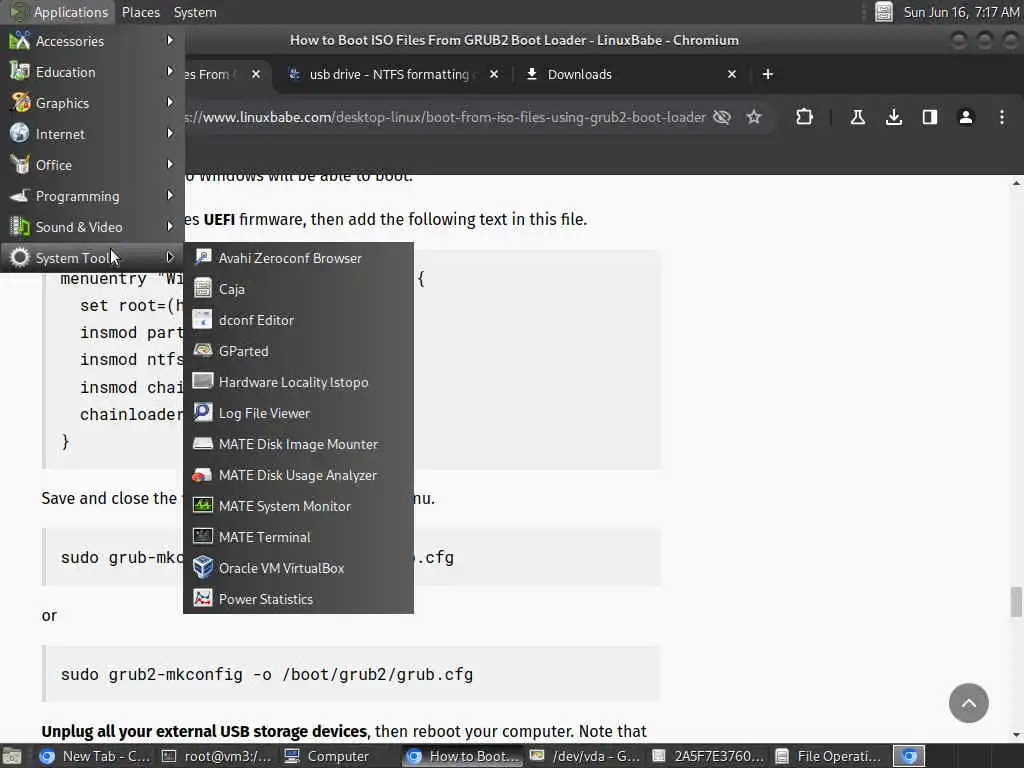1024x768 pixels.
Task: Close the Downloads tab
Action: [732, 74]
